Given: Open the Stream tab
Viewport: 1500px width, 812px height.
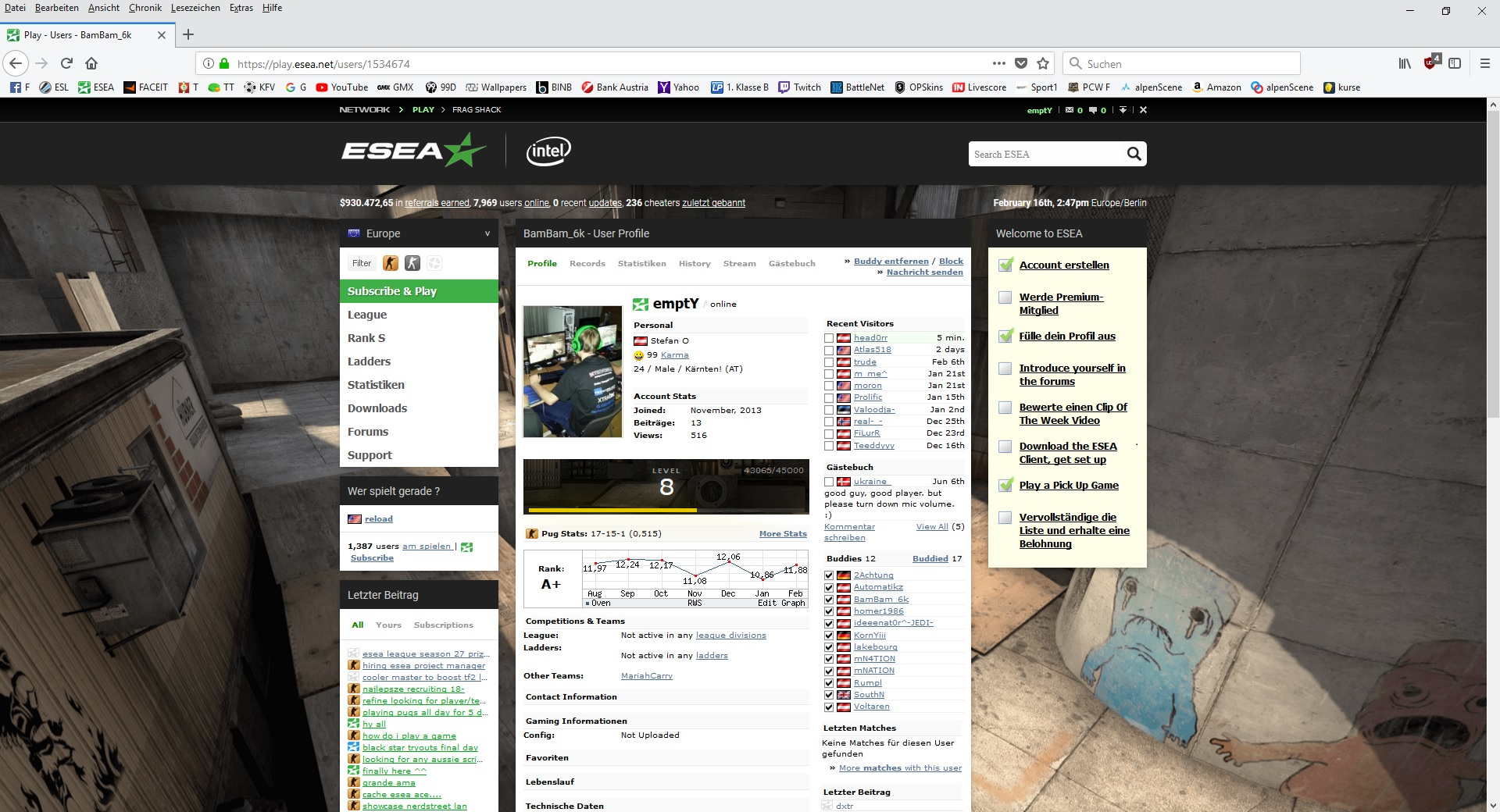Looking at the screenshot, I should pyautogui.click(x=740, y=264).
